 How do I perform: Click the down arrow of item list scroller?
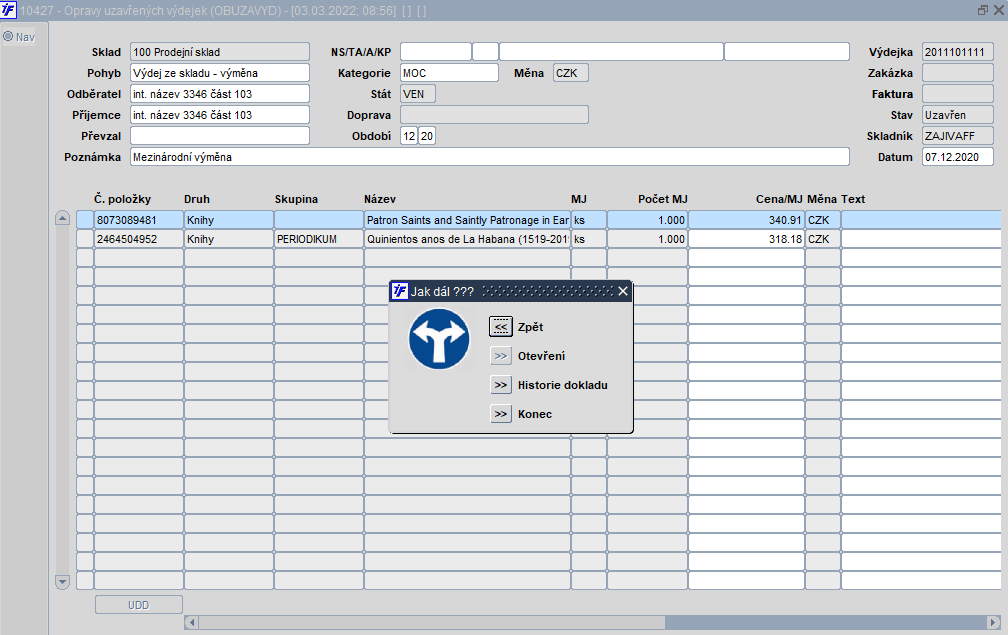click(62, 582)
